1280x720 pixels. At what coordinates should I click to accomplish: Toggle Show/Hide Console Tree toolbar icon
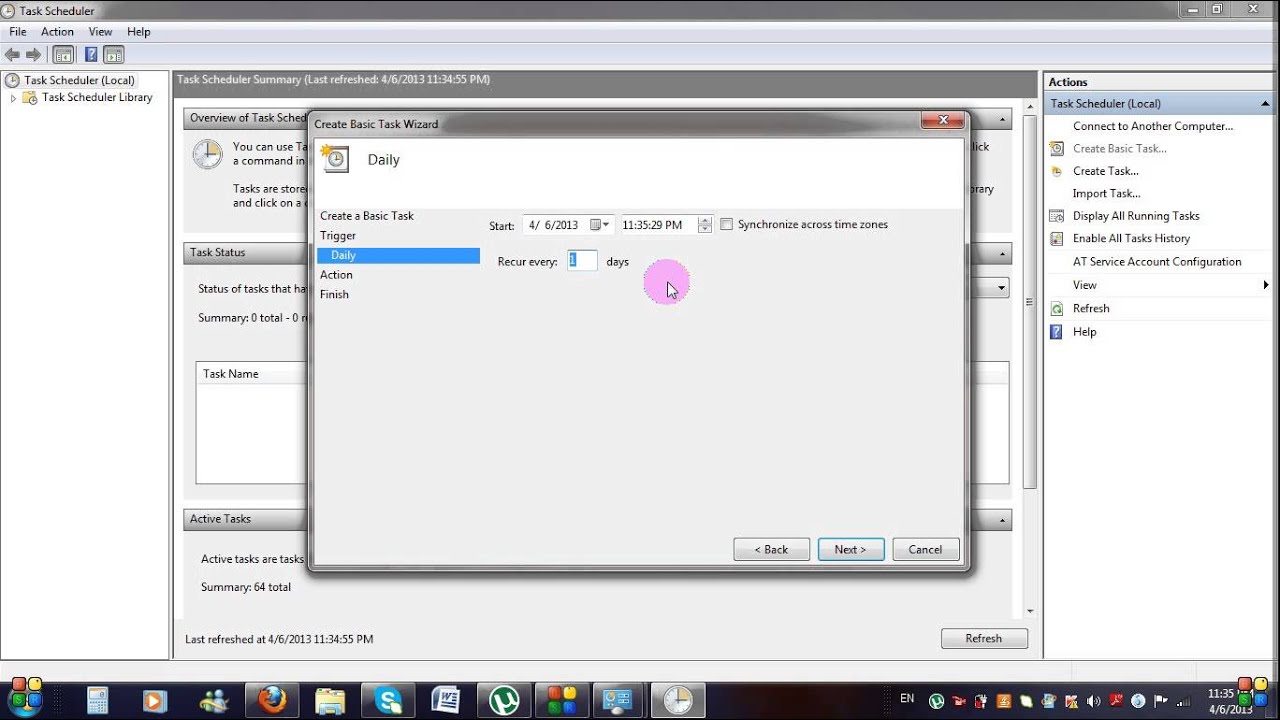(x=63, y=55)
